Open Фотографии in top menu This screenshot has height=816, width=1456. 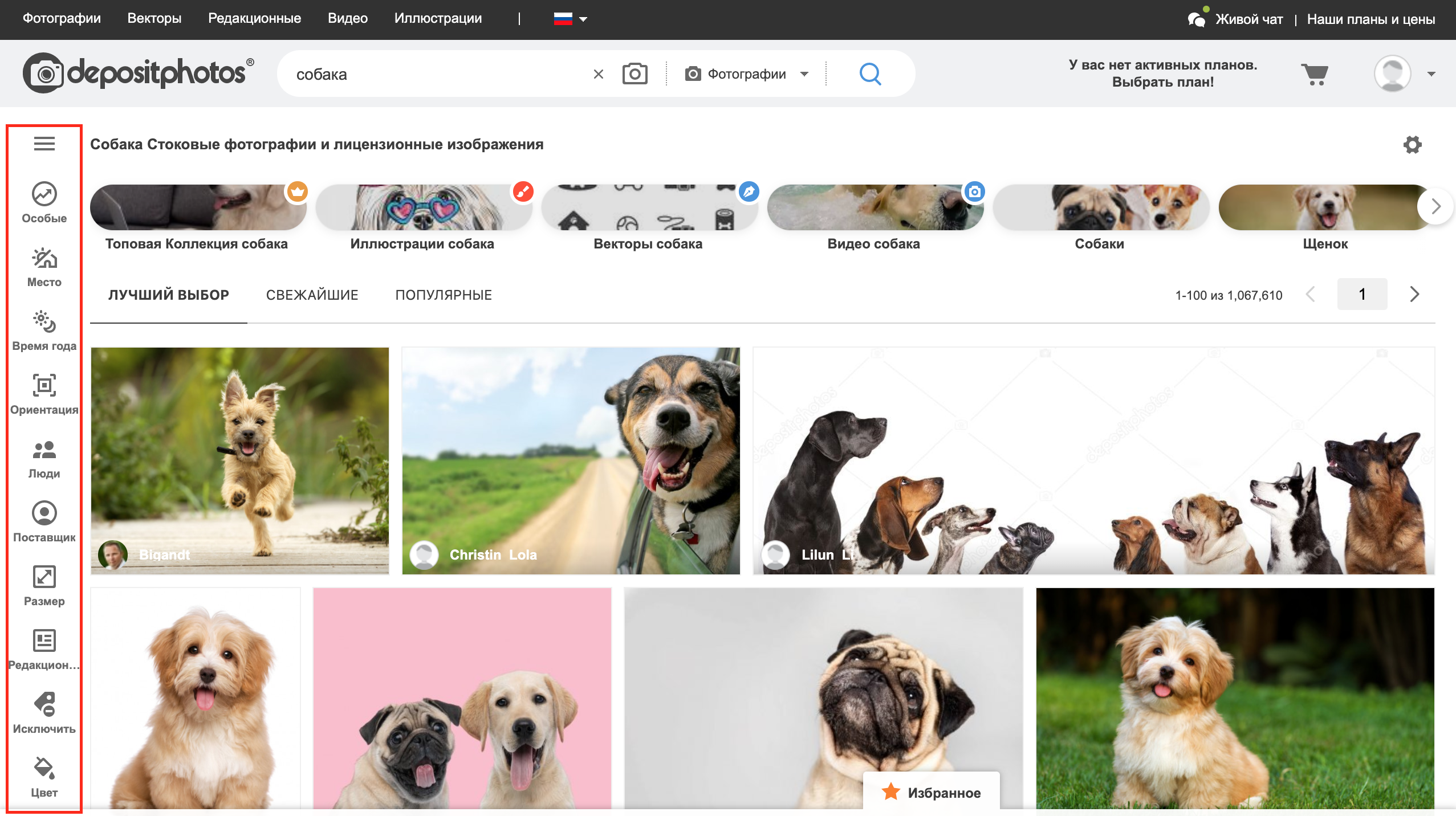(62, 18)
